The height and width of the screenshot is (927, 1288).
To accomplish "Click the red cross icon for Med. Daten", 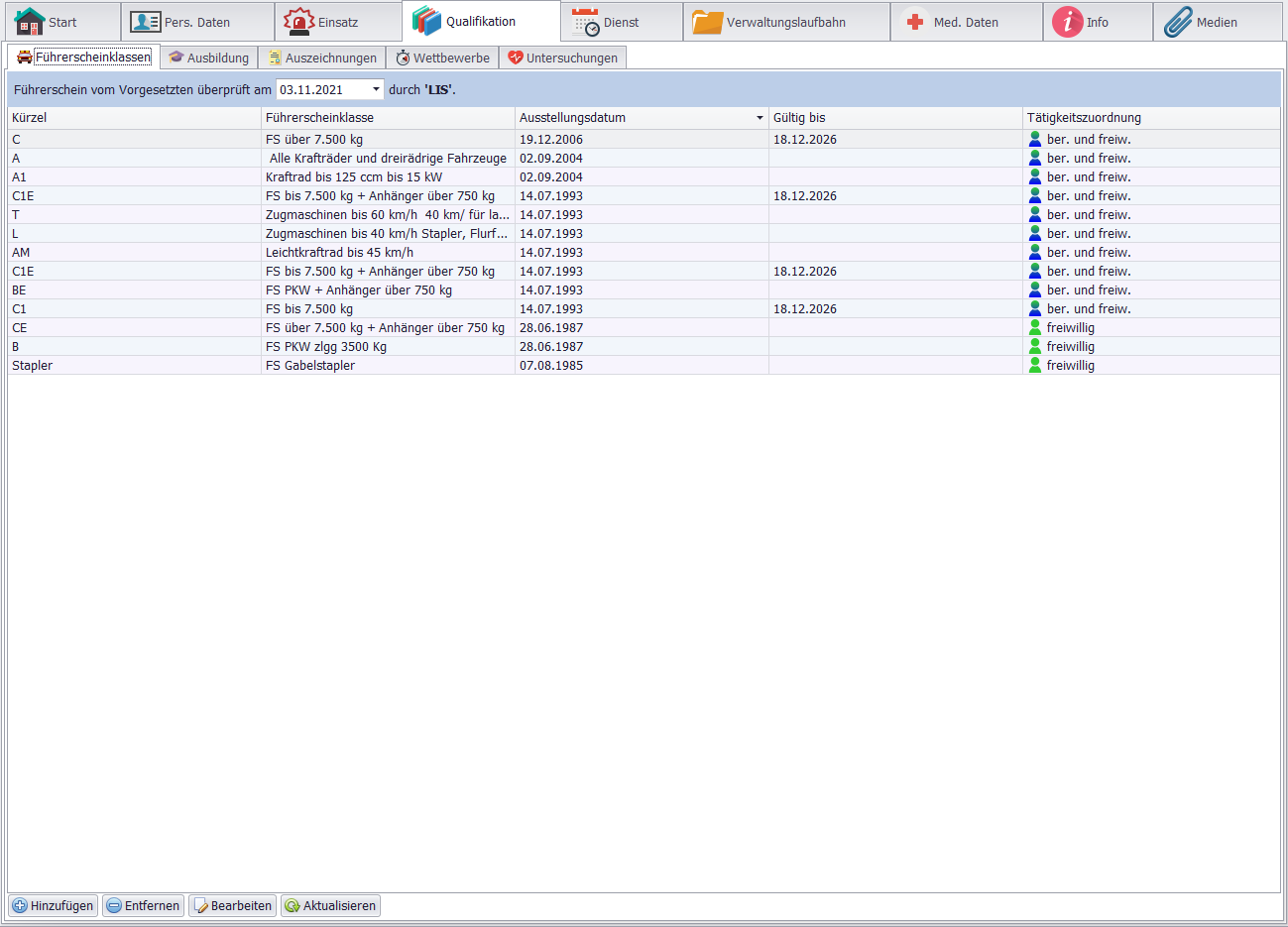I will (x=915, y=22).
